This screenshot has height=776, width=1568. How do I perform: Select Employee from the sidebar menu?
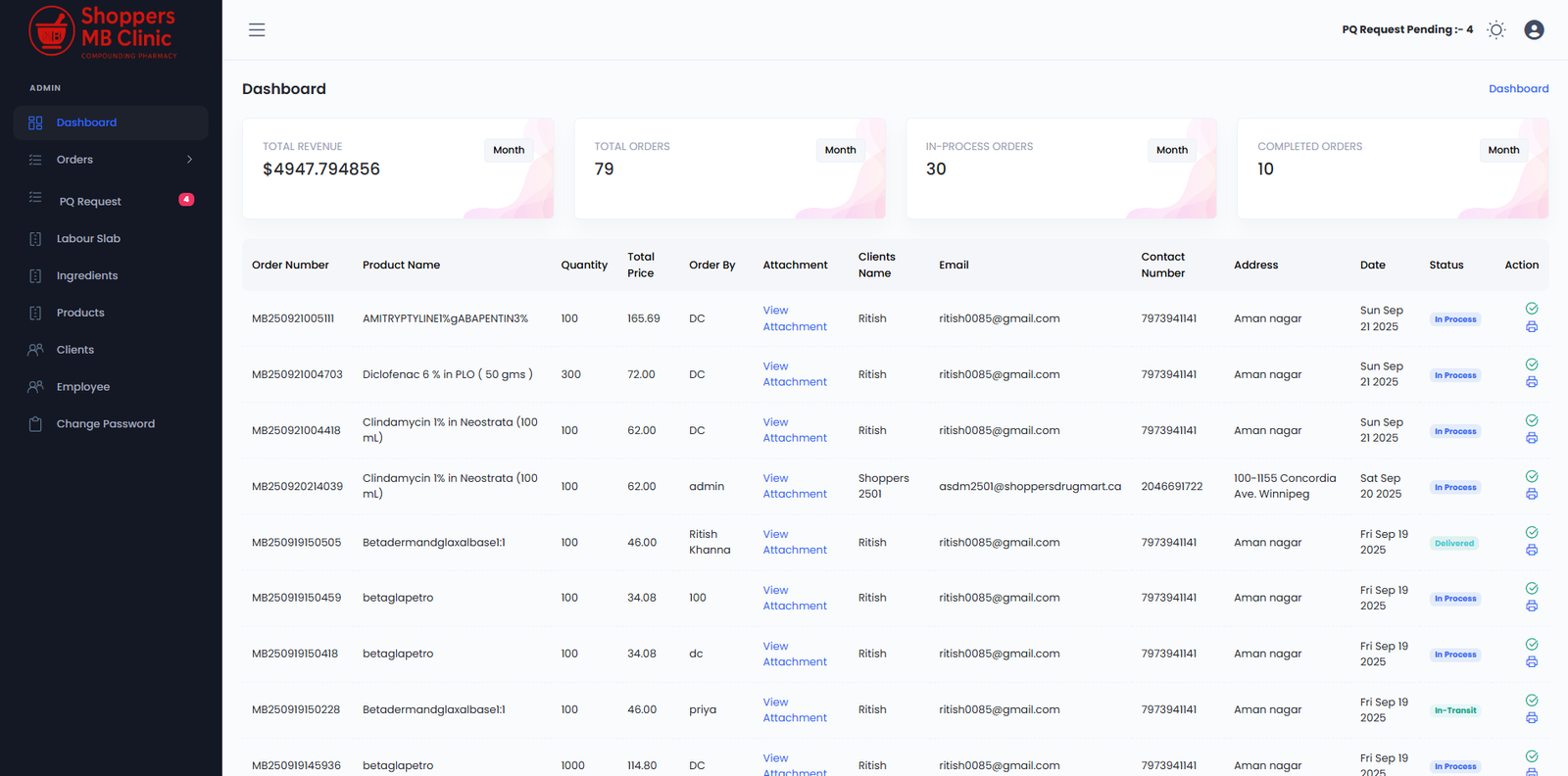(83, 387)
